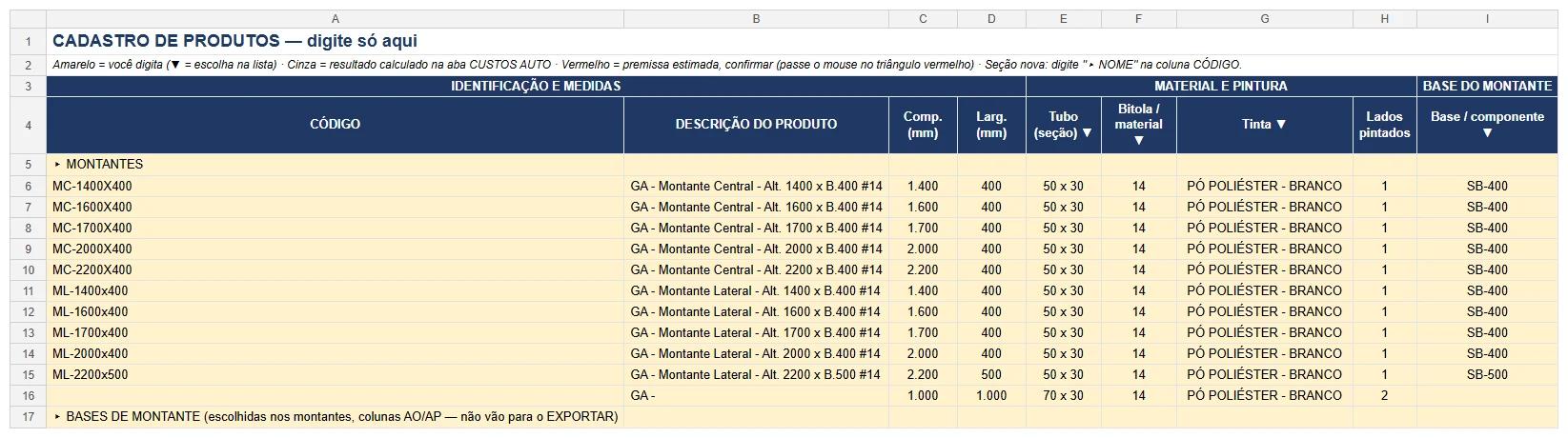The image size is (1568, 438).
Task: Click the '▸ BASES DE MONTANTE' section row cell
Action: [x=335, y=416]
